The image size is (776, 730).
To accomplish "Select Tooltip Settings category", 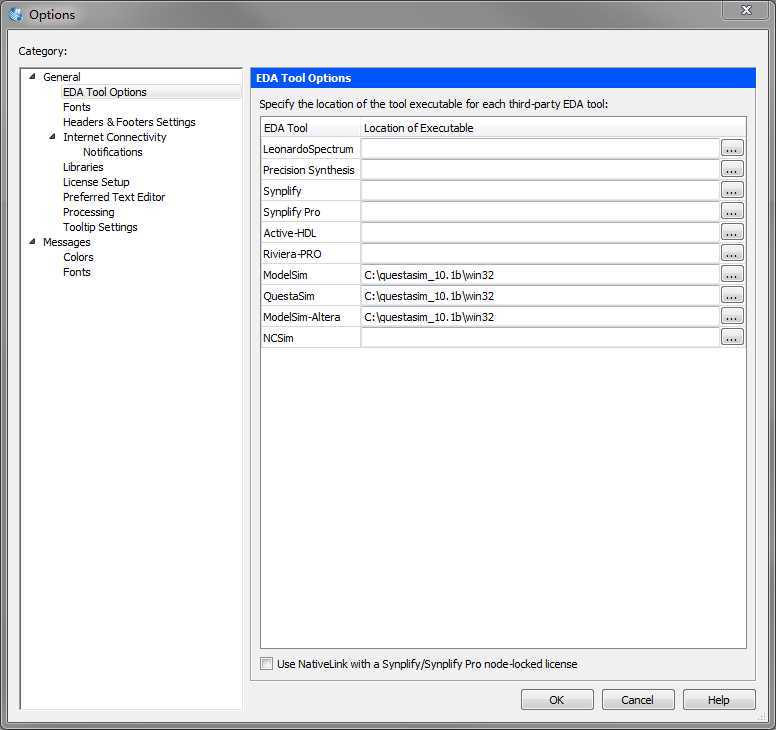I will [100, 227].
